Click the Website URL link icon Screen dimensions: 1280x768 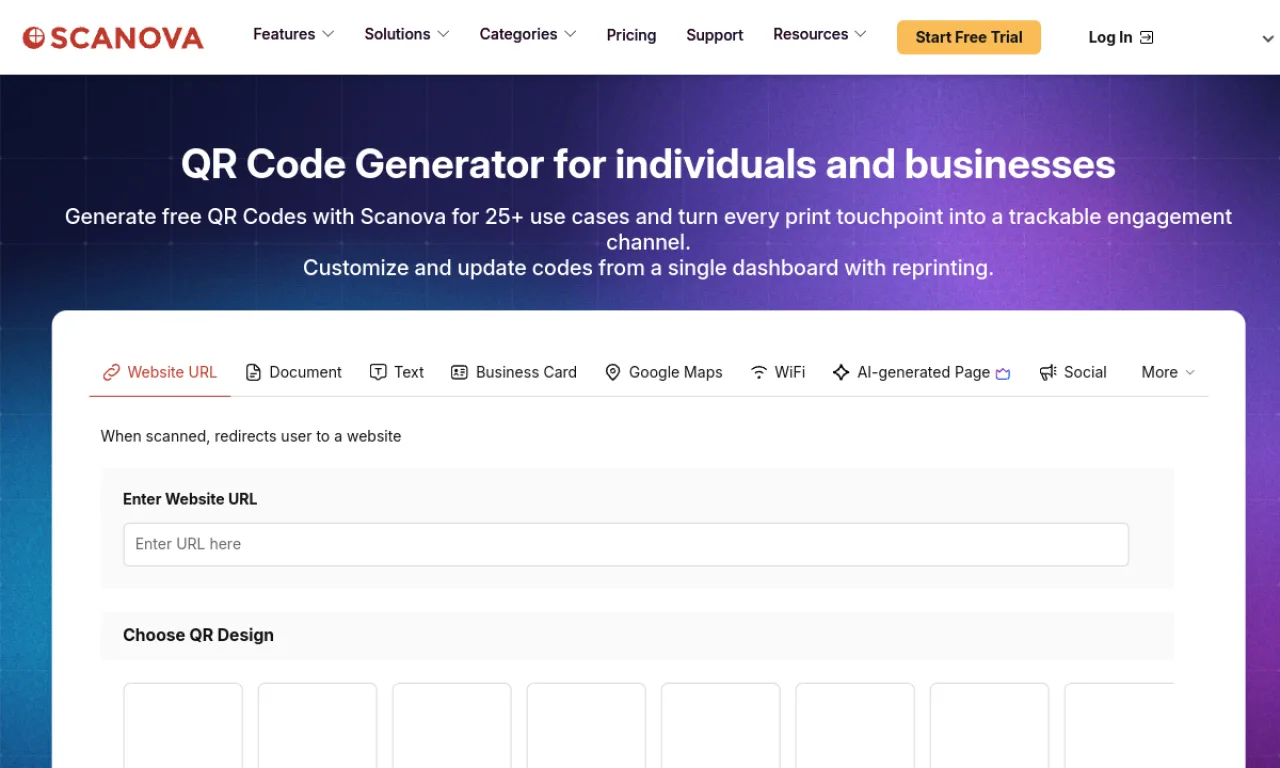[112, 372]
